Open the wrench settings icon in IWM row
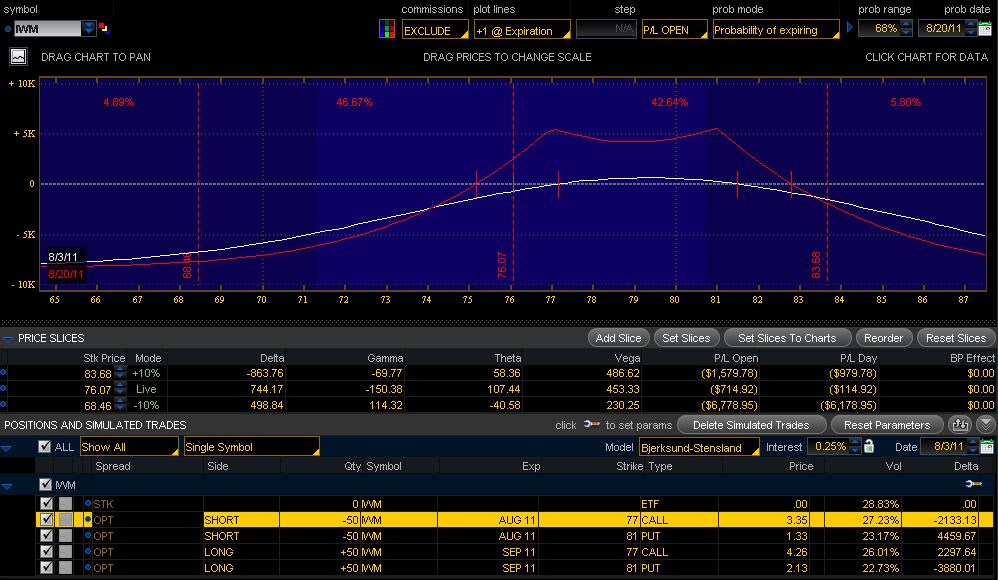This screenshot has height=580, width=998. pyautogui.click(x=973, y=485)
